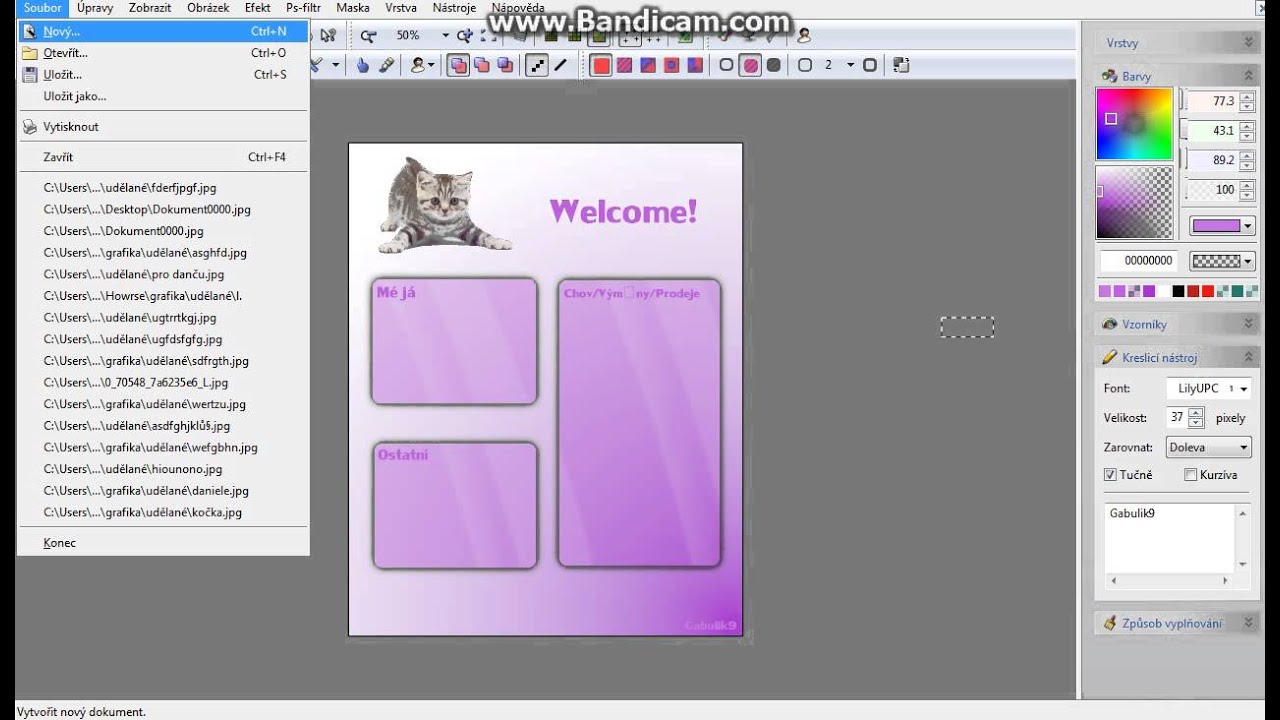Screen dimensions: 1280x720
Task: Click the Vzorníky eye panel icon
Action: coord(1109,324)
